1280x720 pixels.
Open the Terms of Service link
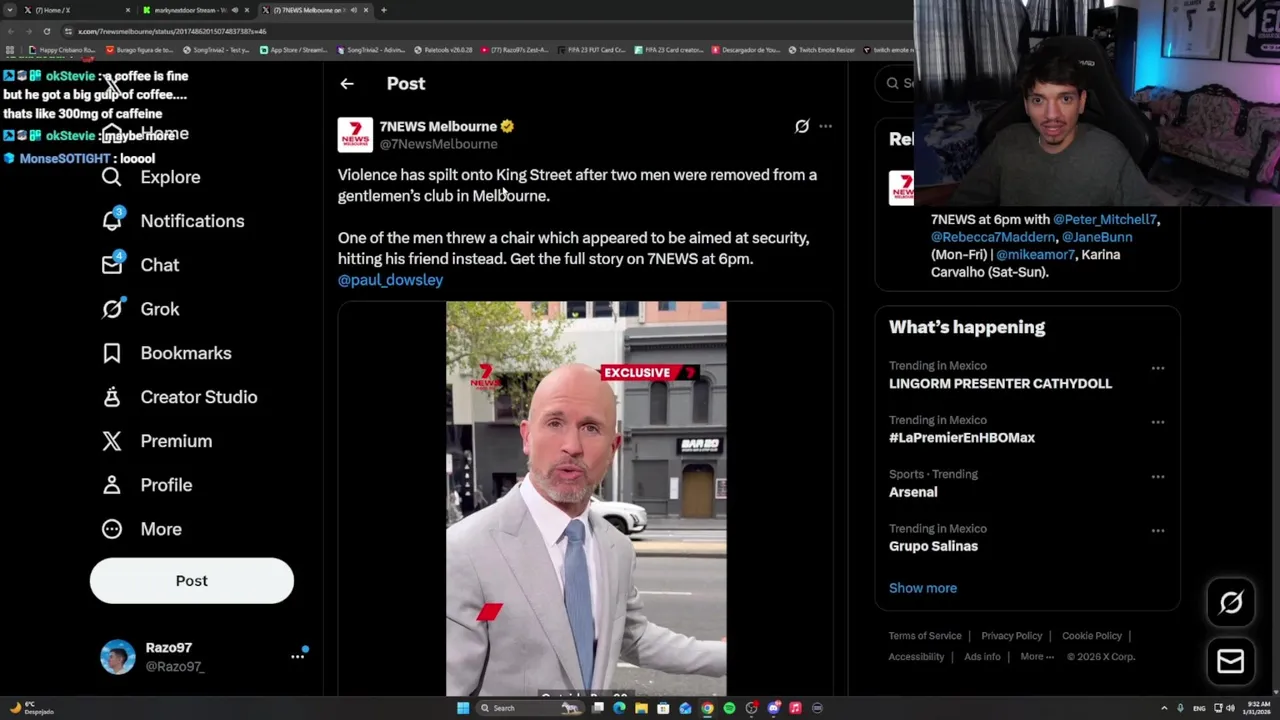925,636
